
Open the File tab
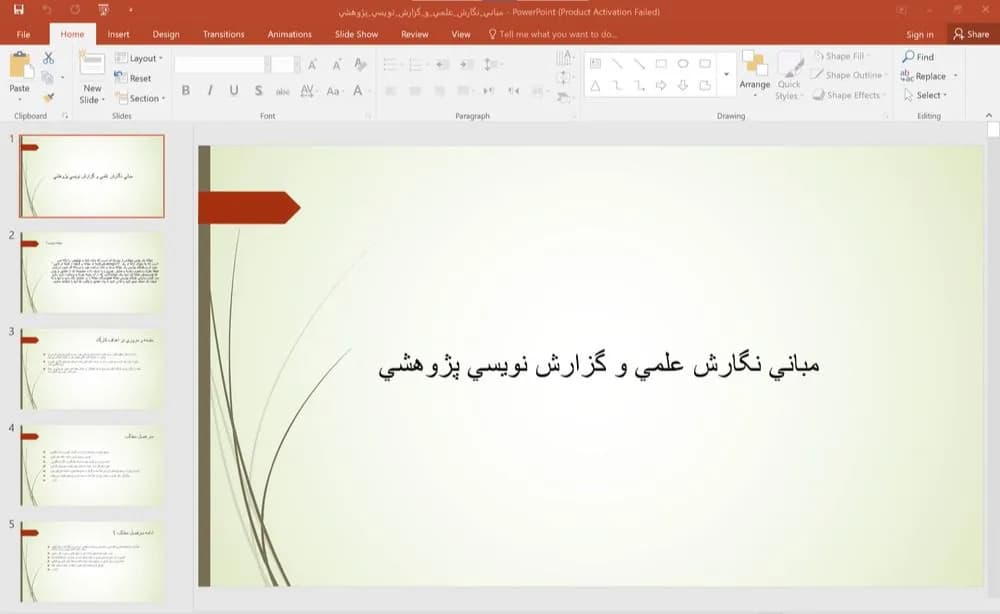pyautogui.click(x=24, y=34)
